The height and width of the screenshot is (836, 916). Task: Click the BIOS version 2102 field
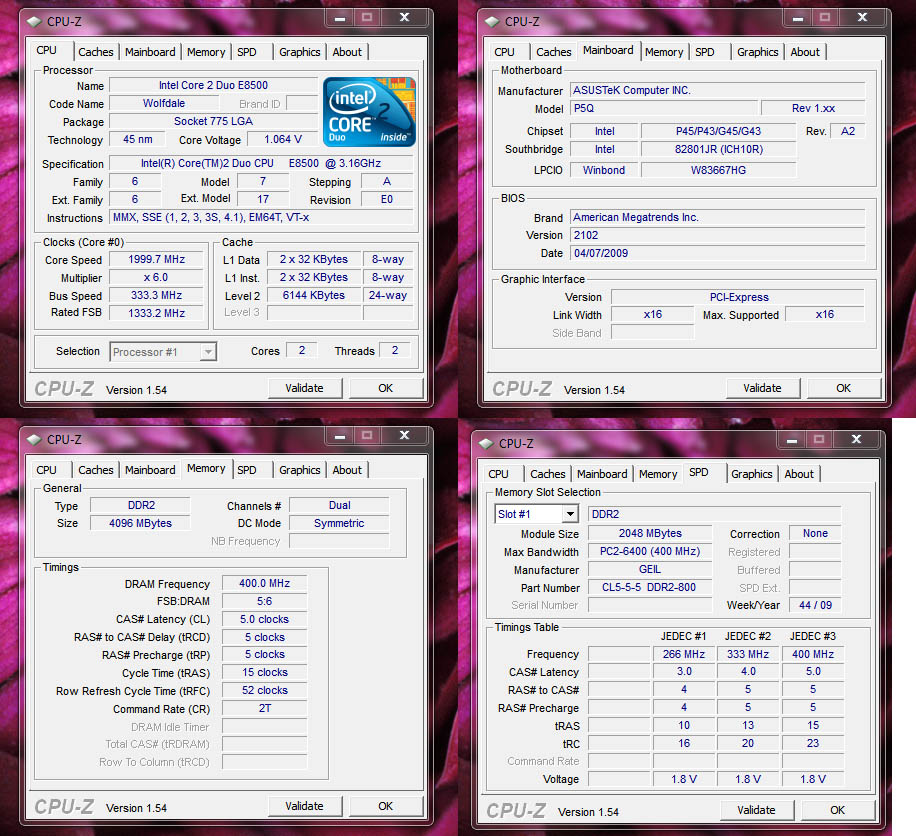tap(717, 235)
